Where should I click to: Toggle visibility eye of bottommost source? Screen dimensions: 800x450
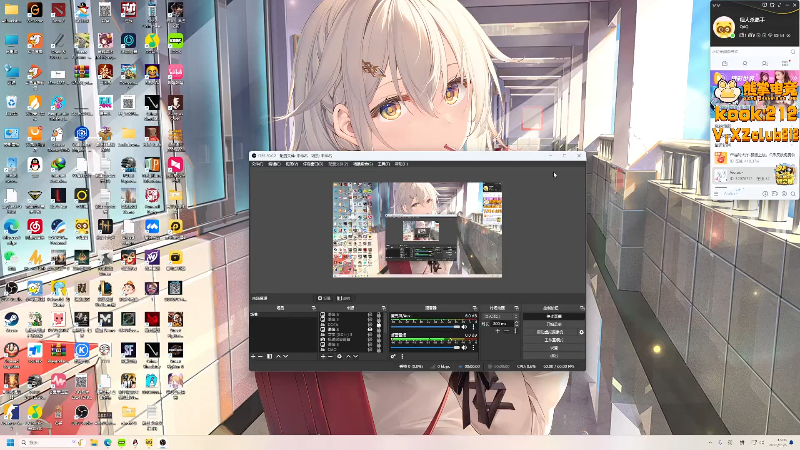click(x=370, y=349)
